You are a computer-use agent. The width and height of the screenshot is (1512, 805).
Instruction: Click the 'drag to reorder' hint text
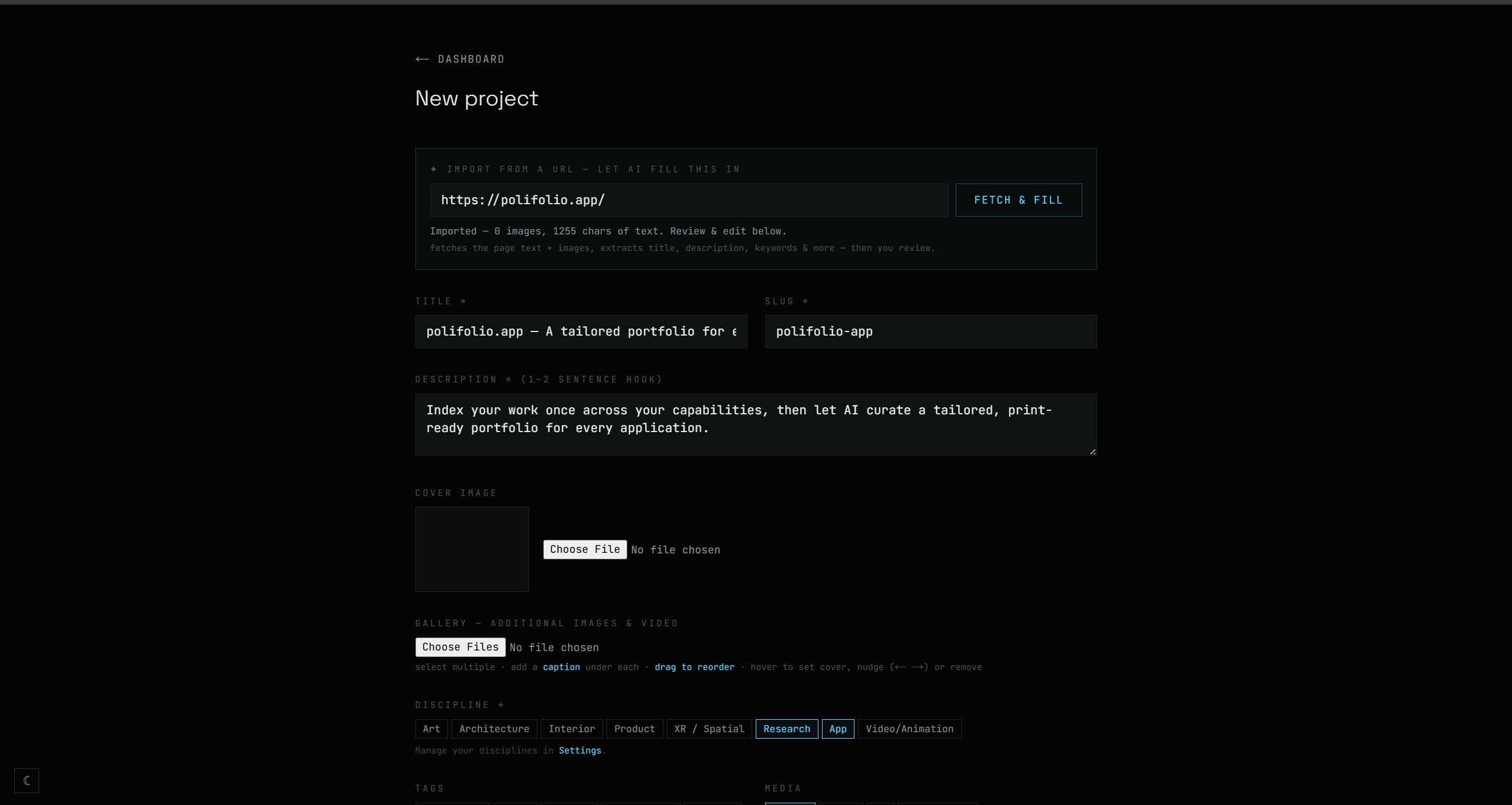tap(694, 667)
